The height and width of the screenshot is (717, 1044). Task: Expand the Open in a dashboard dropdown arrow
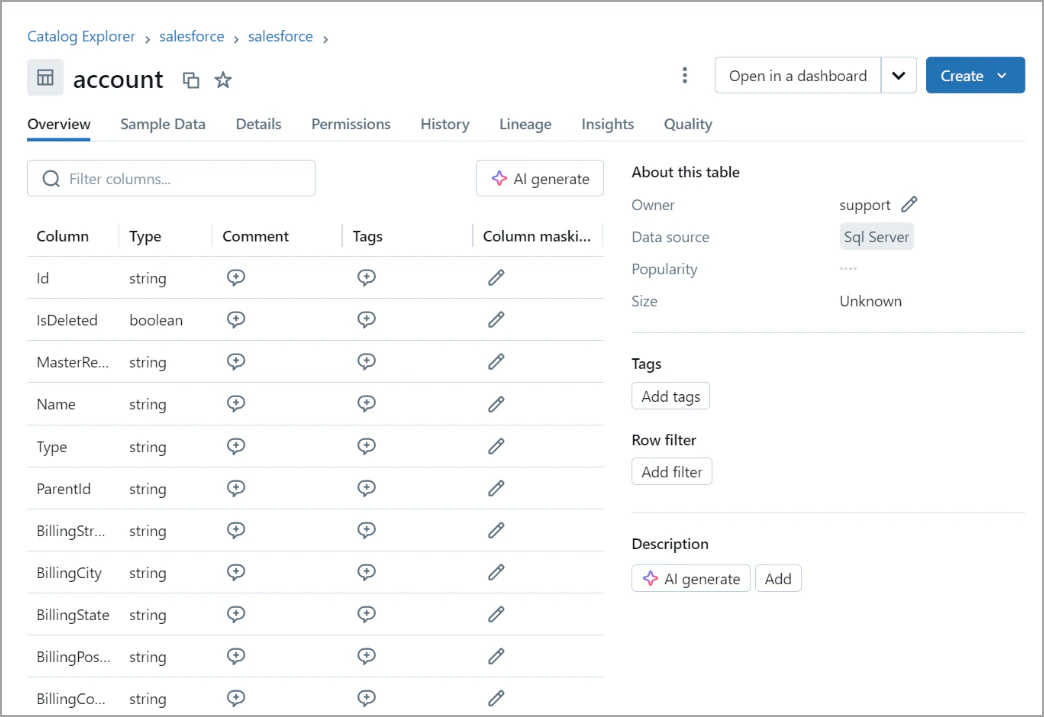(x=898, y=76)
